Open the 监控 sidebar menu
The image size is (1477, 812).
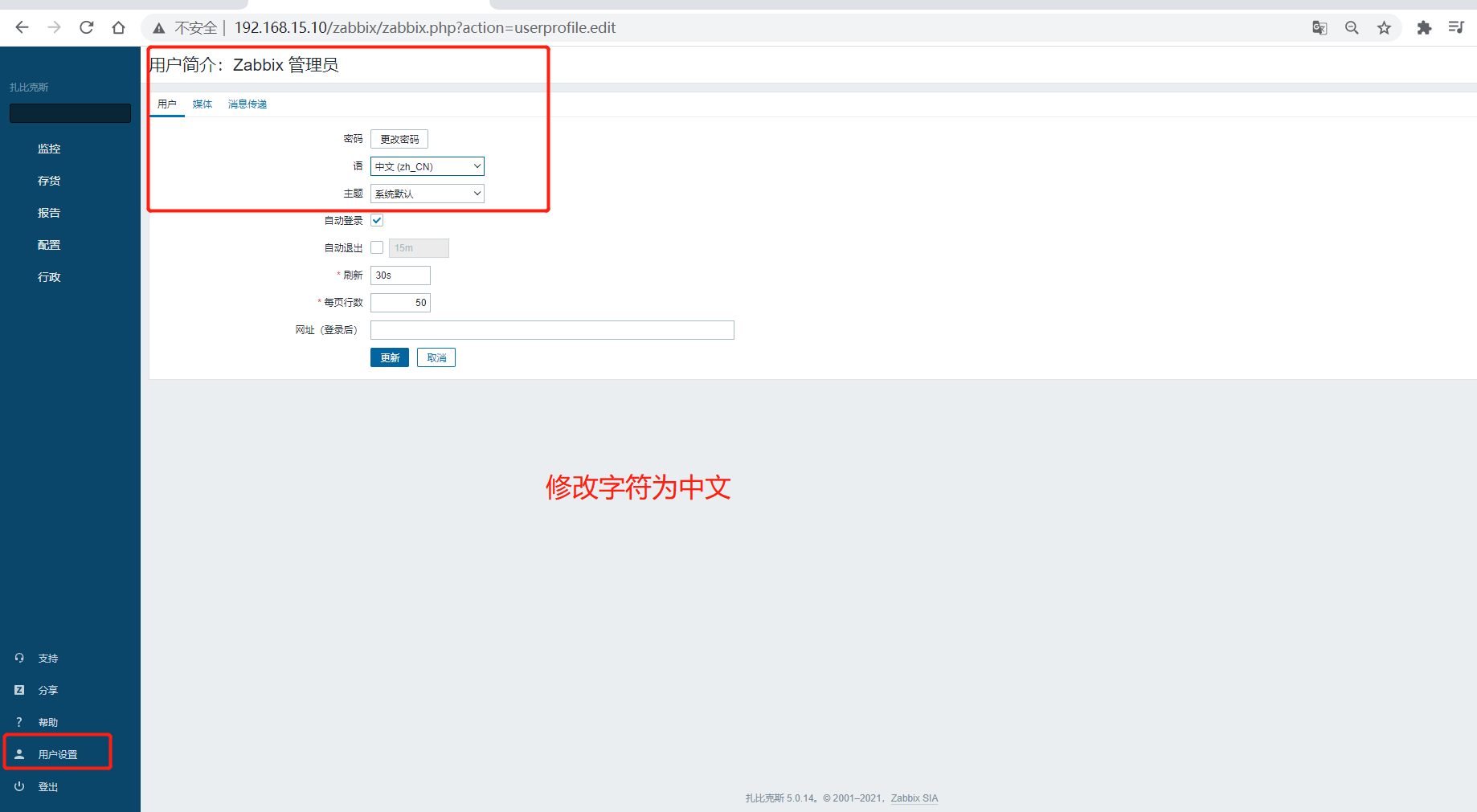(x=49, y=149)
